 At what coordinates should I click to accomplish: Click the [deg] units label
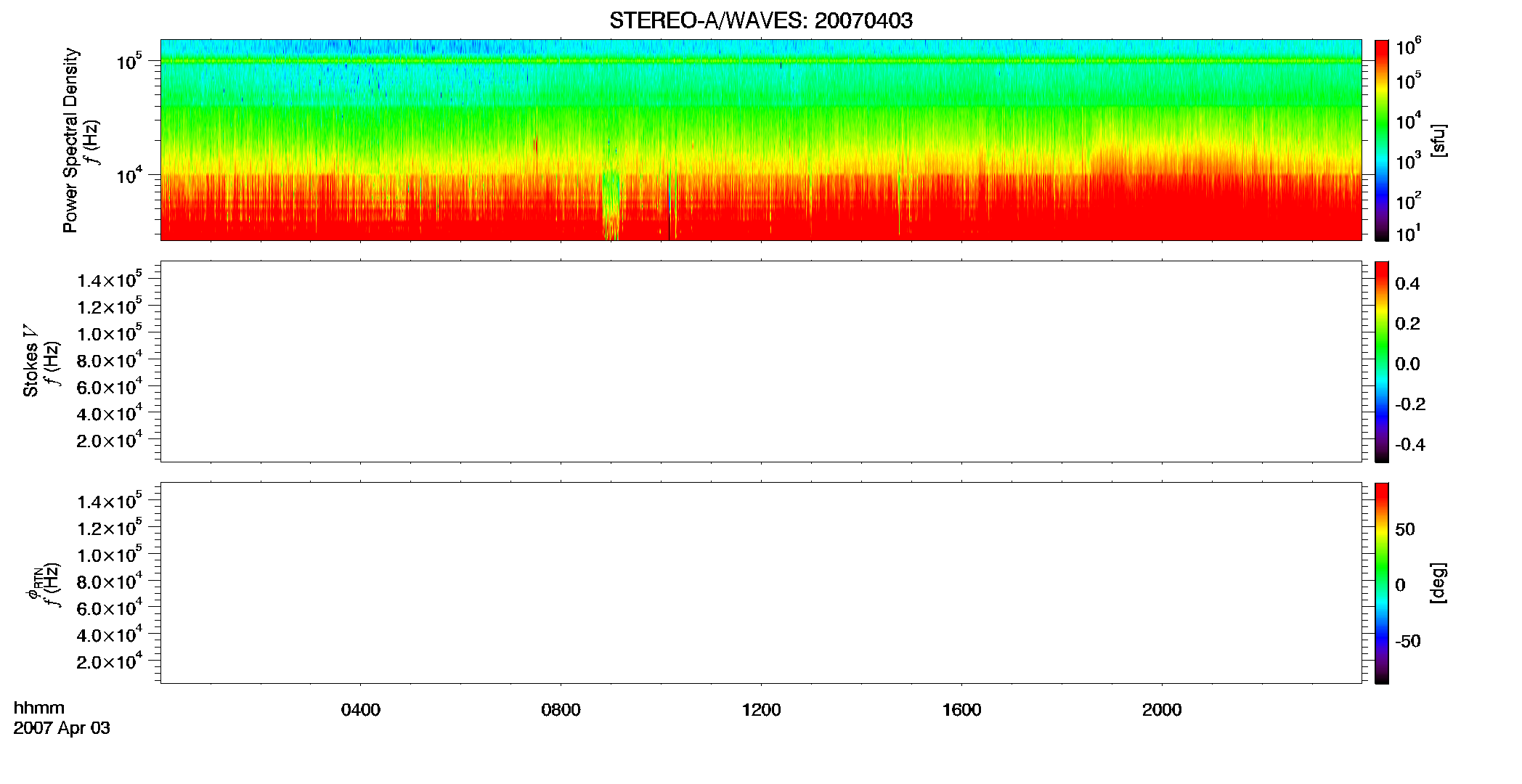click(1438, 583)
